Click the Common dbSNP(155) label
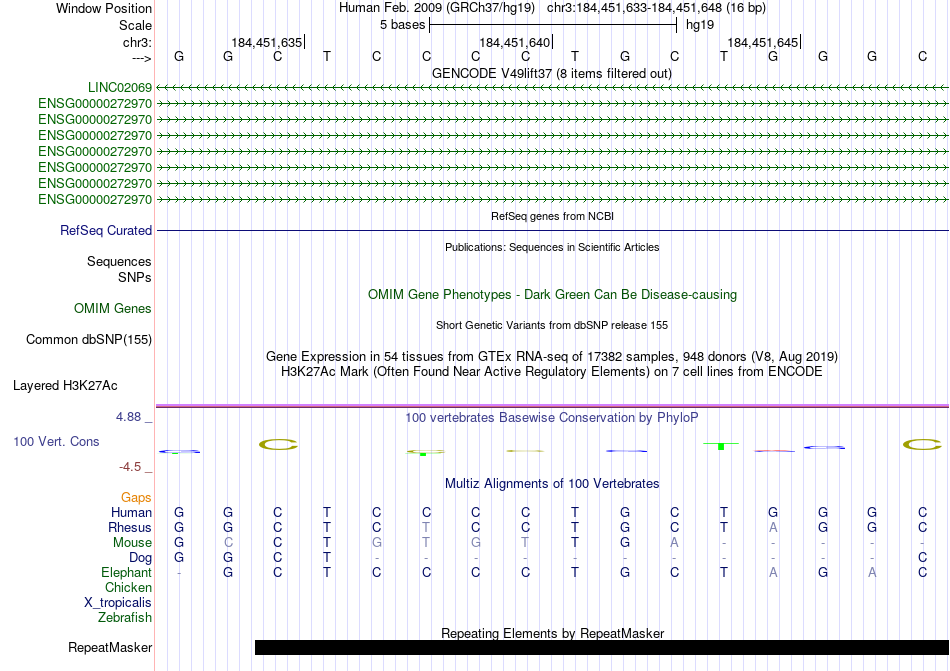The width and height of the screenshot is (950, 671). point(88,340)
